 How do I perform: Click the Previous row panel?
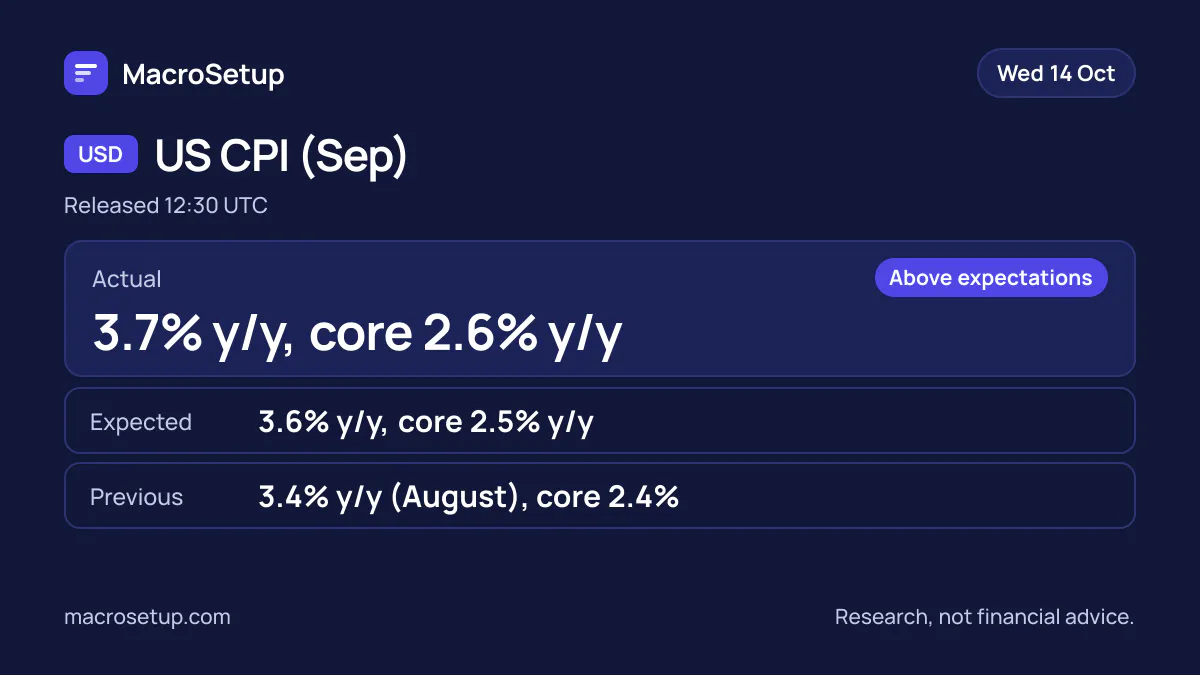pos(600,495)
